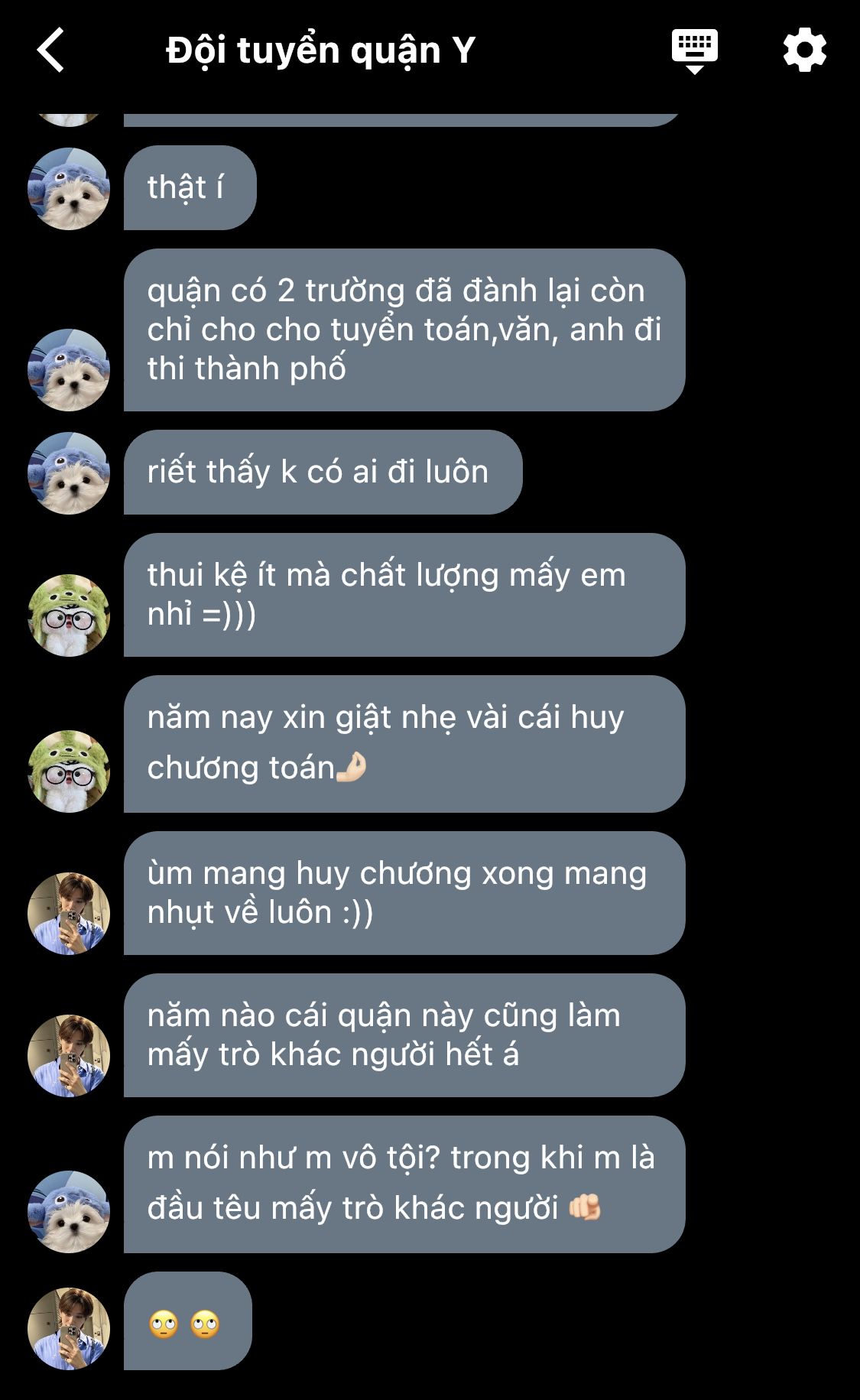Tap the back arrow icon

[50, 50]
